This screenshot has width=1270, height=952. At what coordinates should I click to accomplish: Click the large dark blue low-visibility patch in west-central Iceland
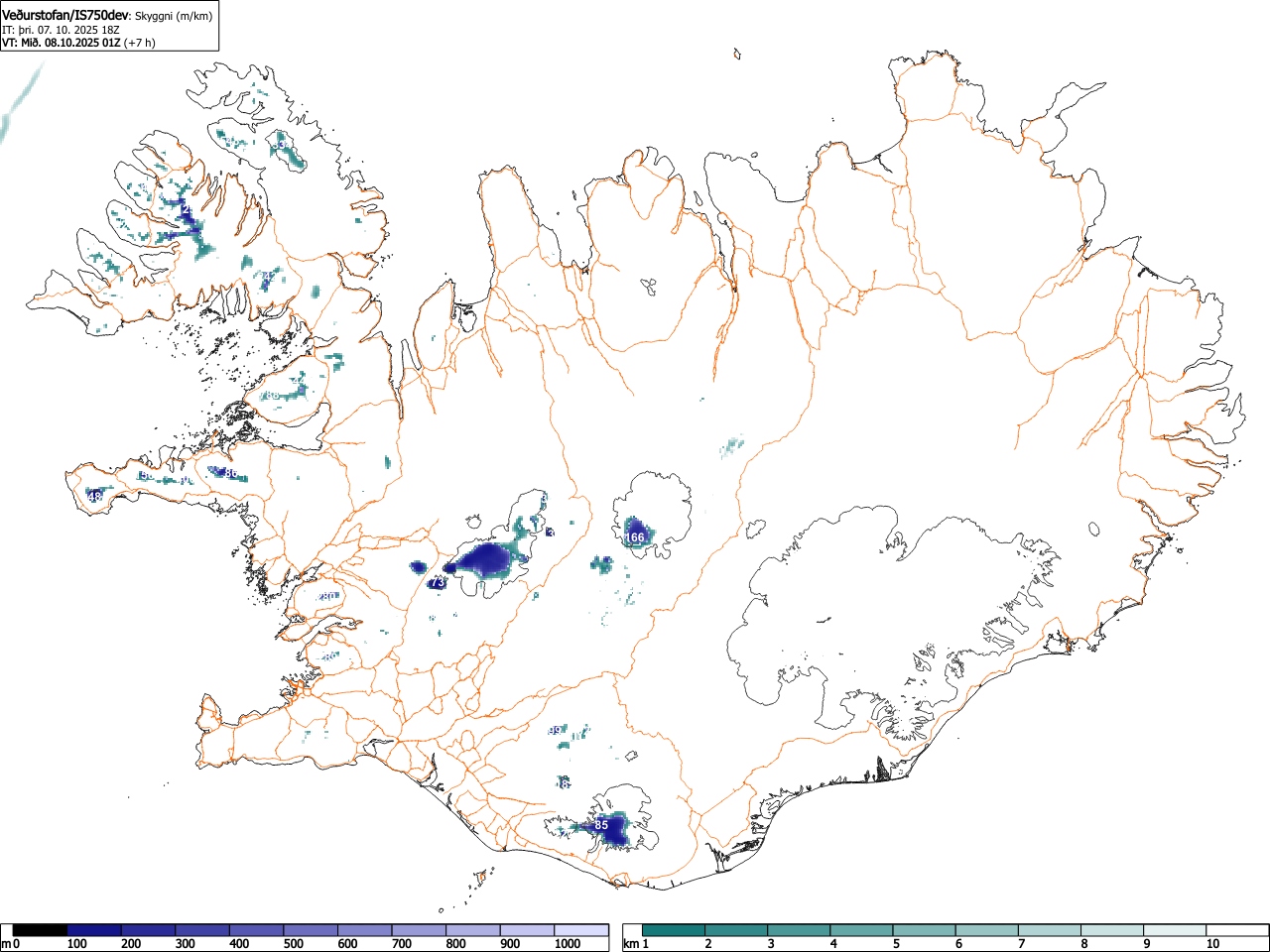pos(484,560)
